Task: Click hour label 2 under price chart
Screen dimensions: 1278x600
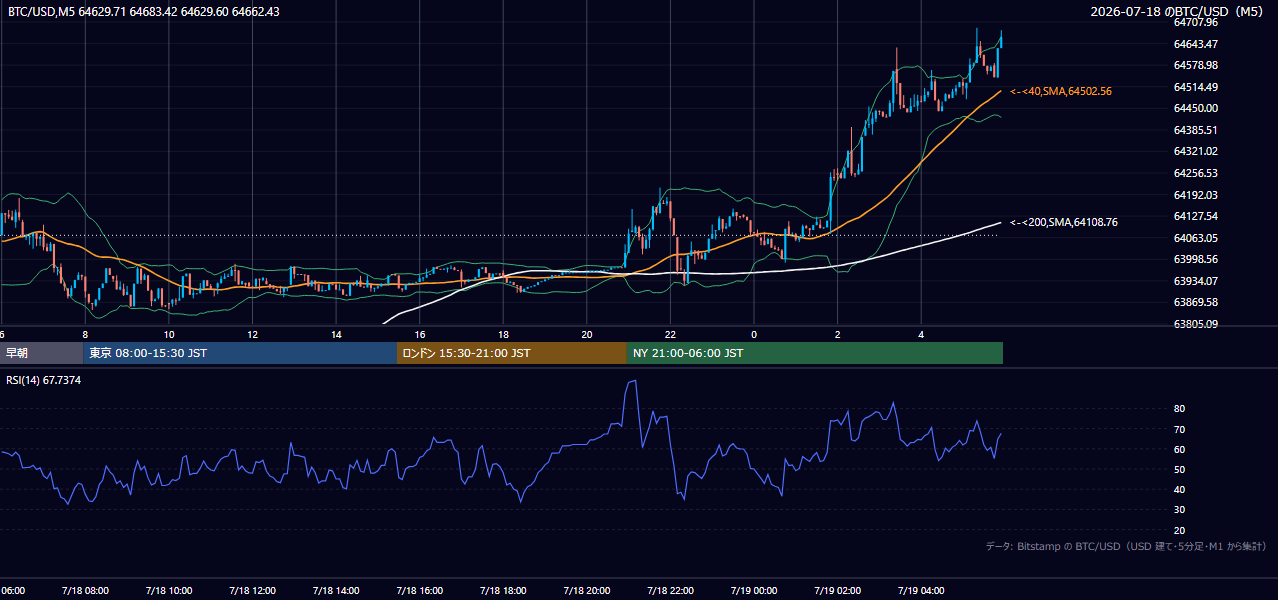Action: [838, 335]
